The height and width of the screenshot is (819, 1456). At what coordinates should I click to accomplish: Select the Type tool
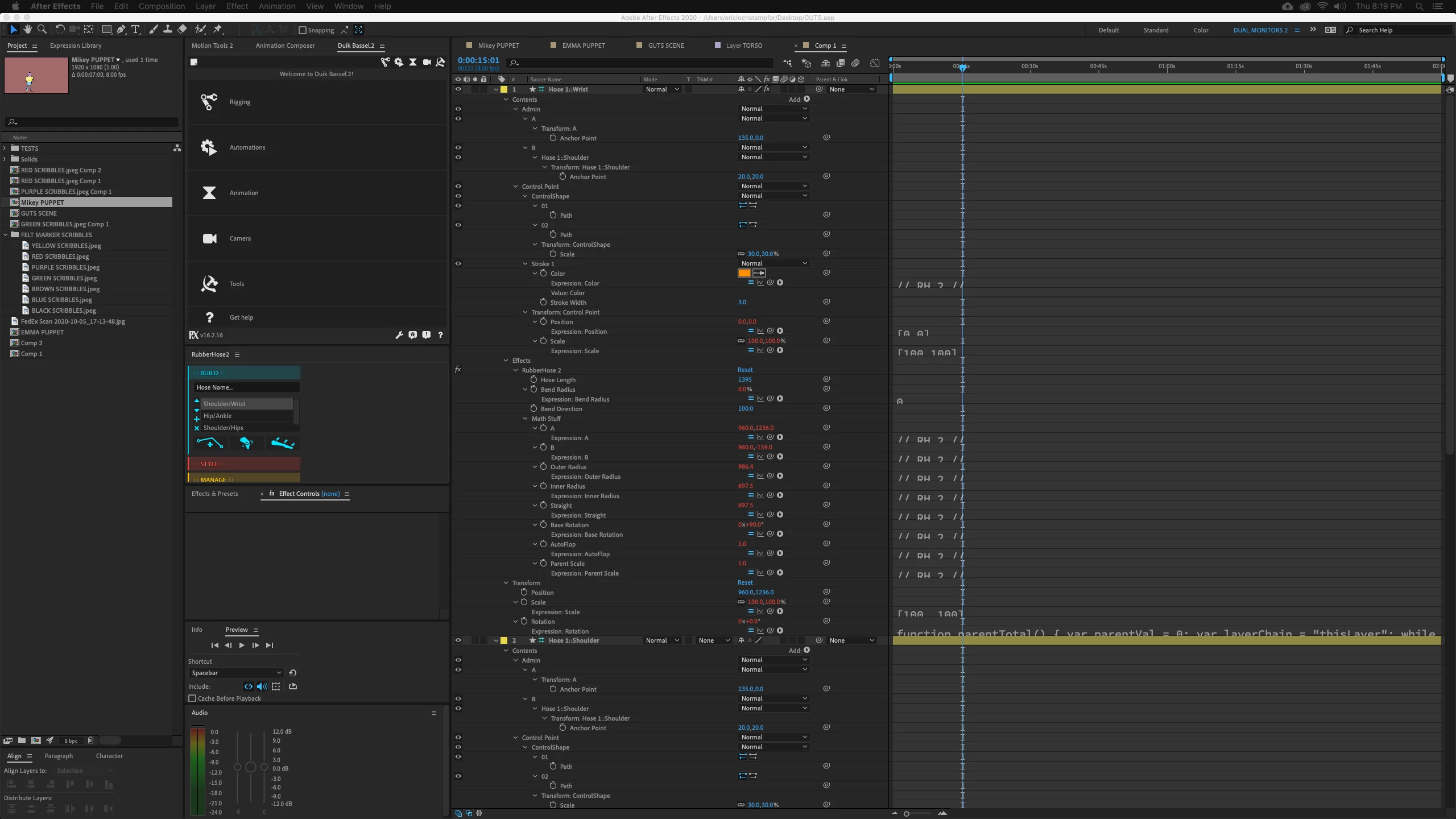[x=135, y=30]
